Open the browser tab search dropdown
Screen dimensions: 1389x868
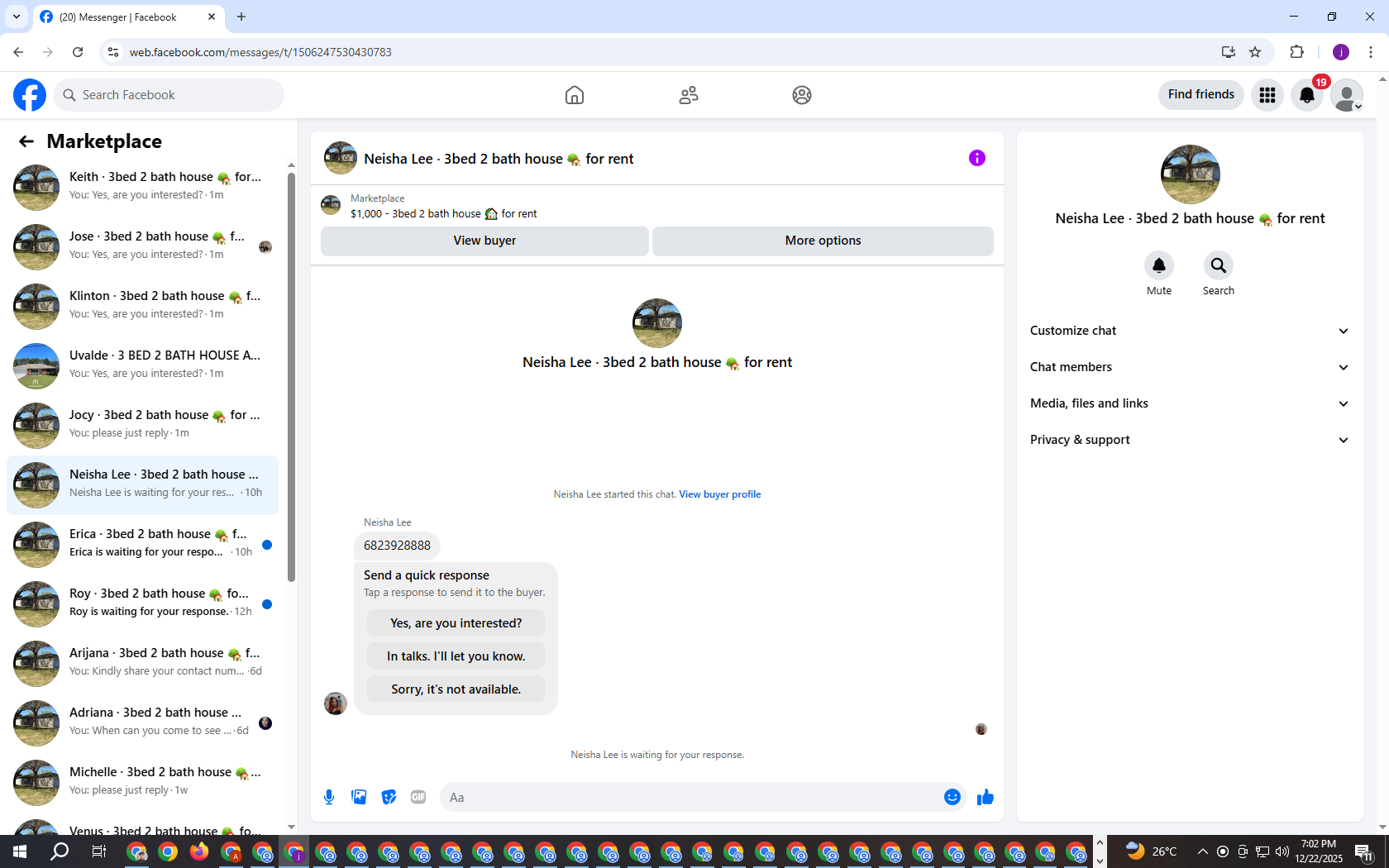(17, 17)
